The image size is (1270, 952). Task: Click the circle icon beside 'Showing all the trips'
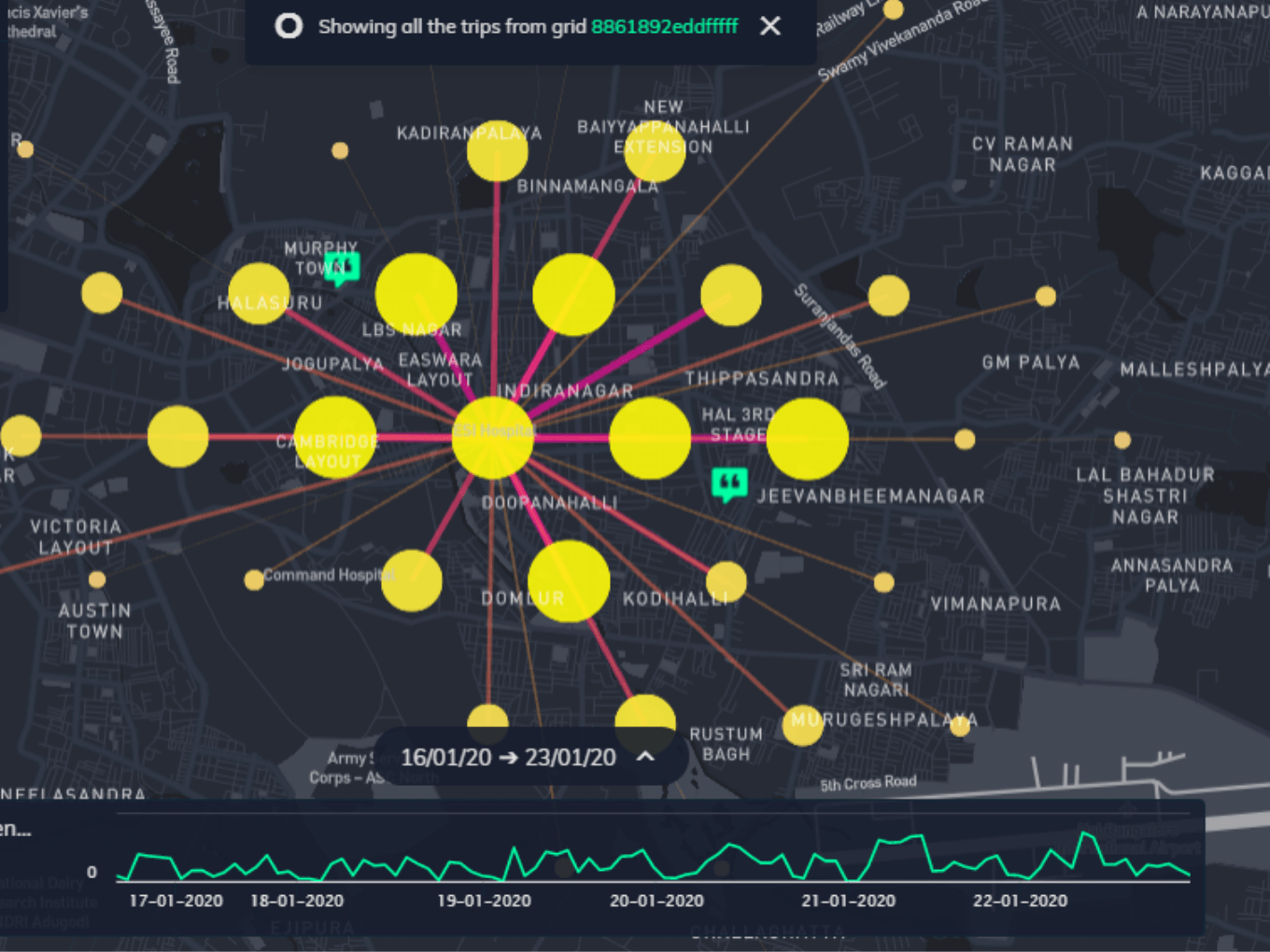[289, 26]
